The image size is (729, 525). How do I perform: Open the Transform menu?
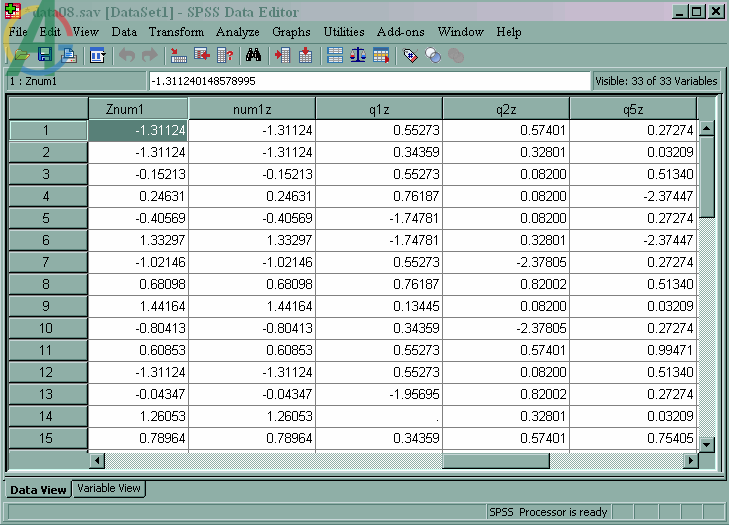(x=176, y=32)
